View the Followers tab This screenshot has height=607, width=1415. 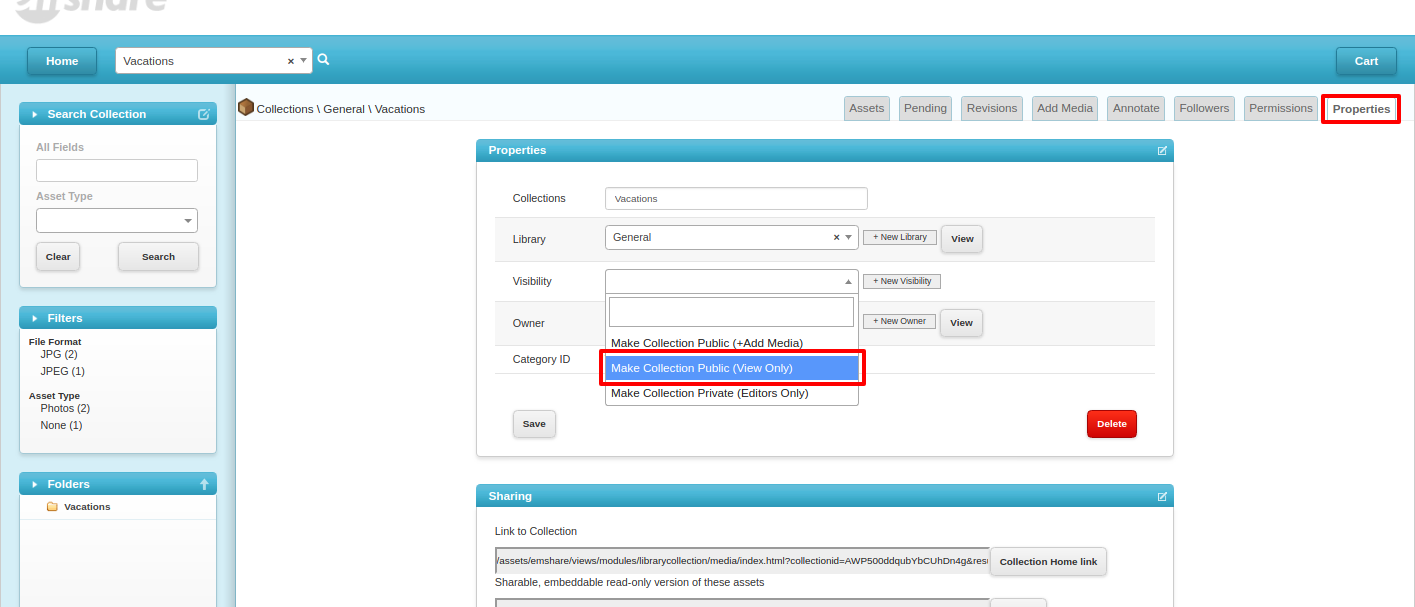[x=1205, y=108]
